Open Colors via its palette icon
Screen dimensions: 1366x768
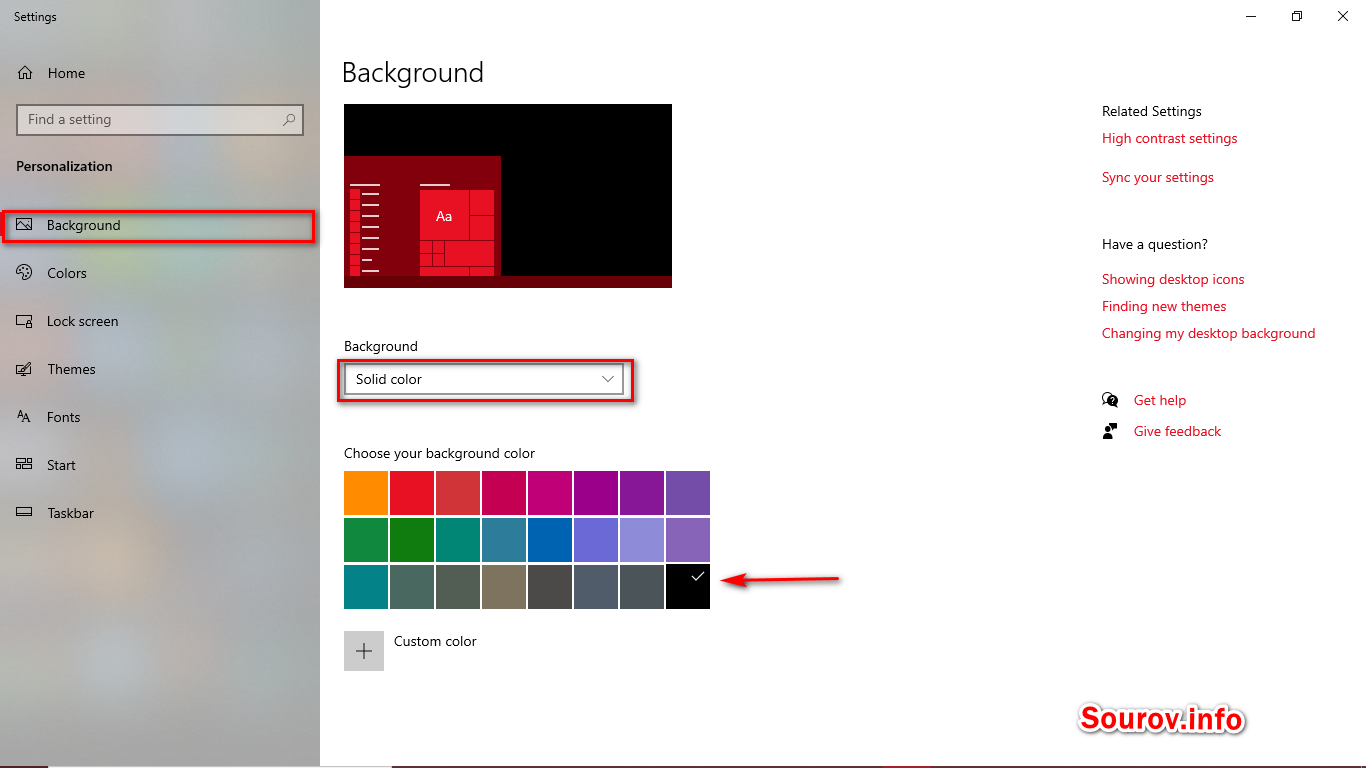click(25, 273)
